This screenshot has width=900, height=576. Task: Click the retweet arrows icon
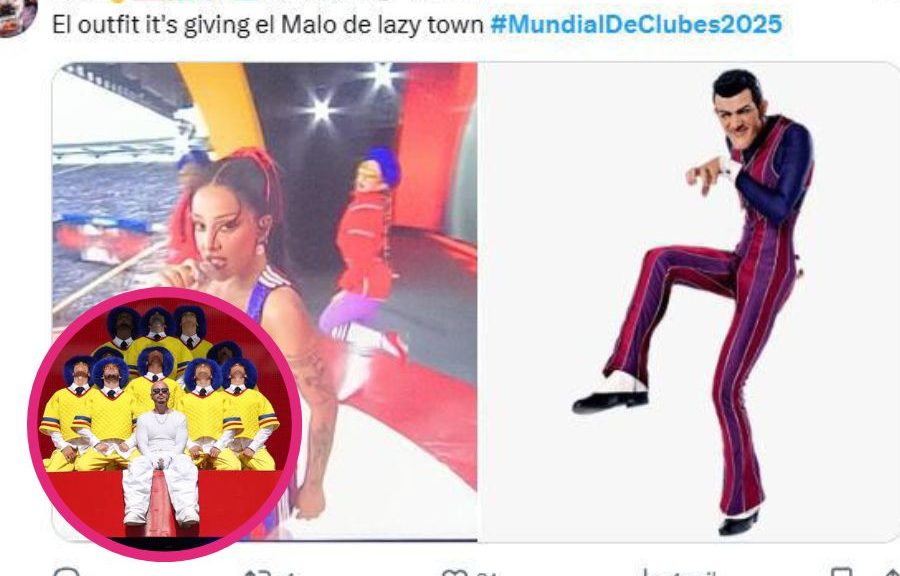(257, 572)
